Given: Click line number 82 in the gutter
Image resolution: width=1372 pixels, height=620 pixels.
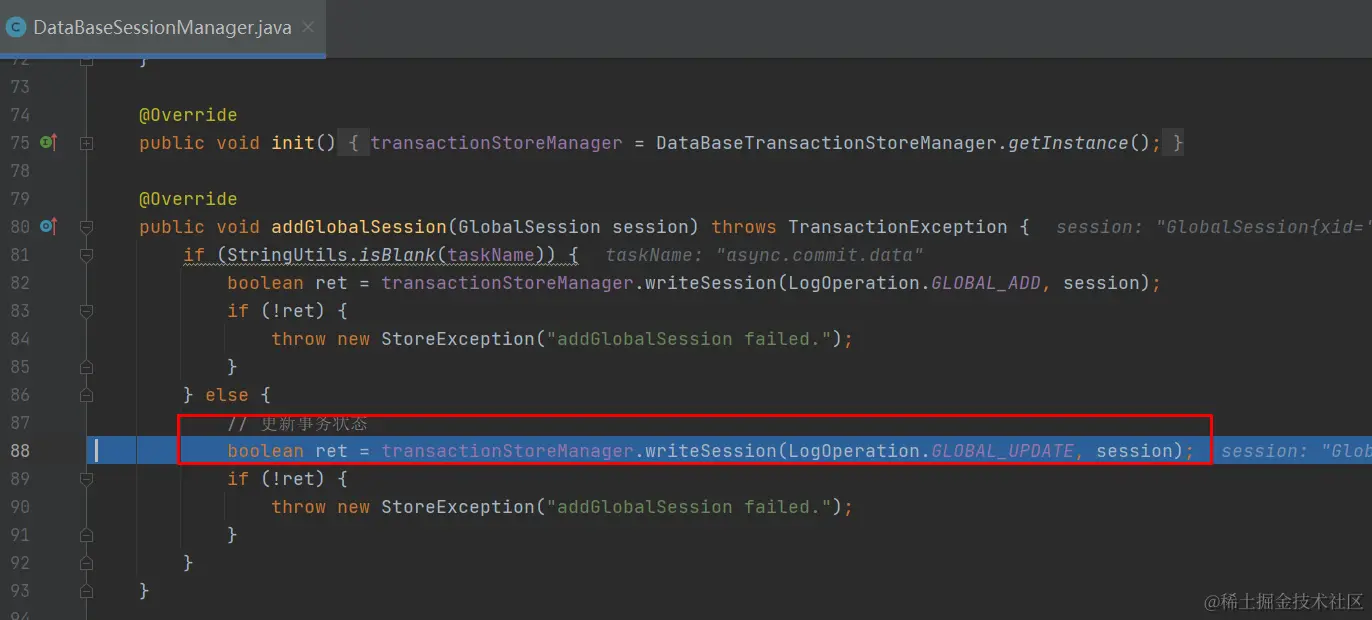Looking at the screenshot, I should pos(20,283).
